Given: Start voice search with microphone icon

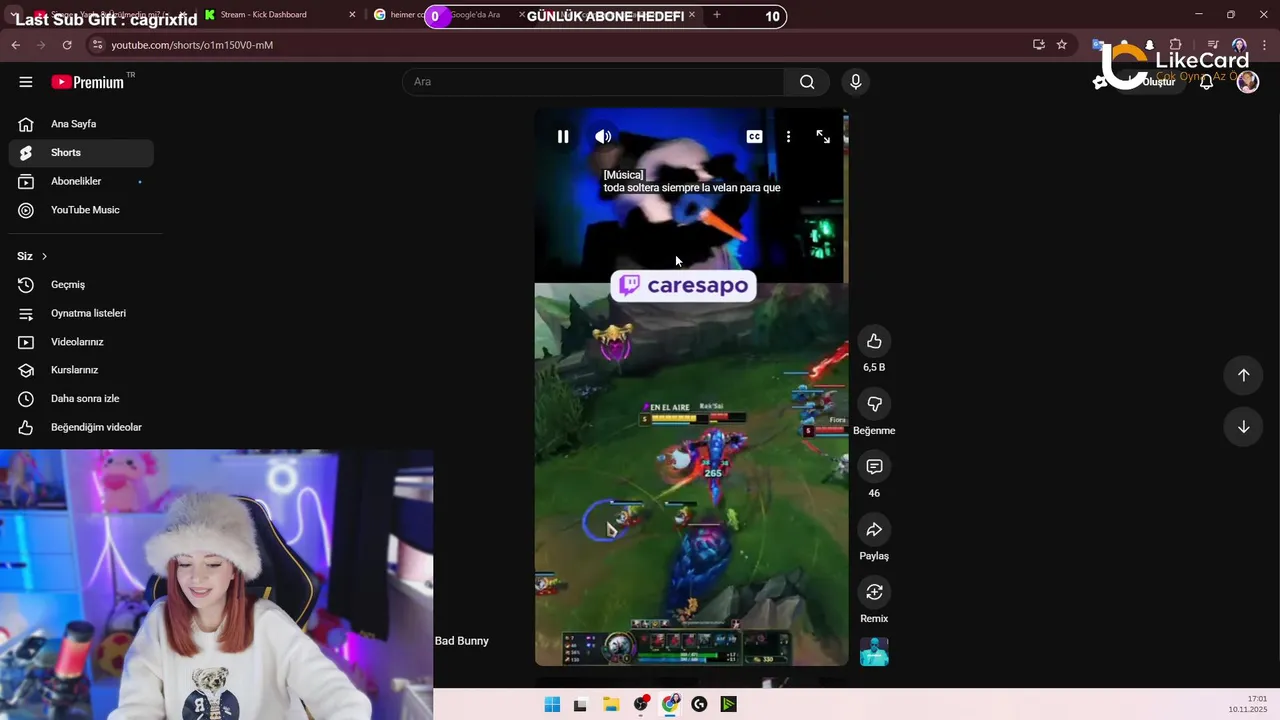Looking at the screenshot, I should [855, 82].
